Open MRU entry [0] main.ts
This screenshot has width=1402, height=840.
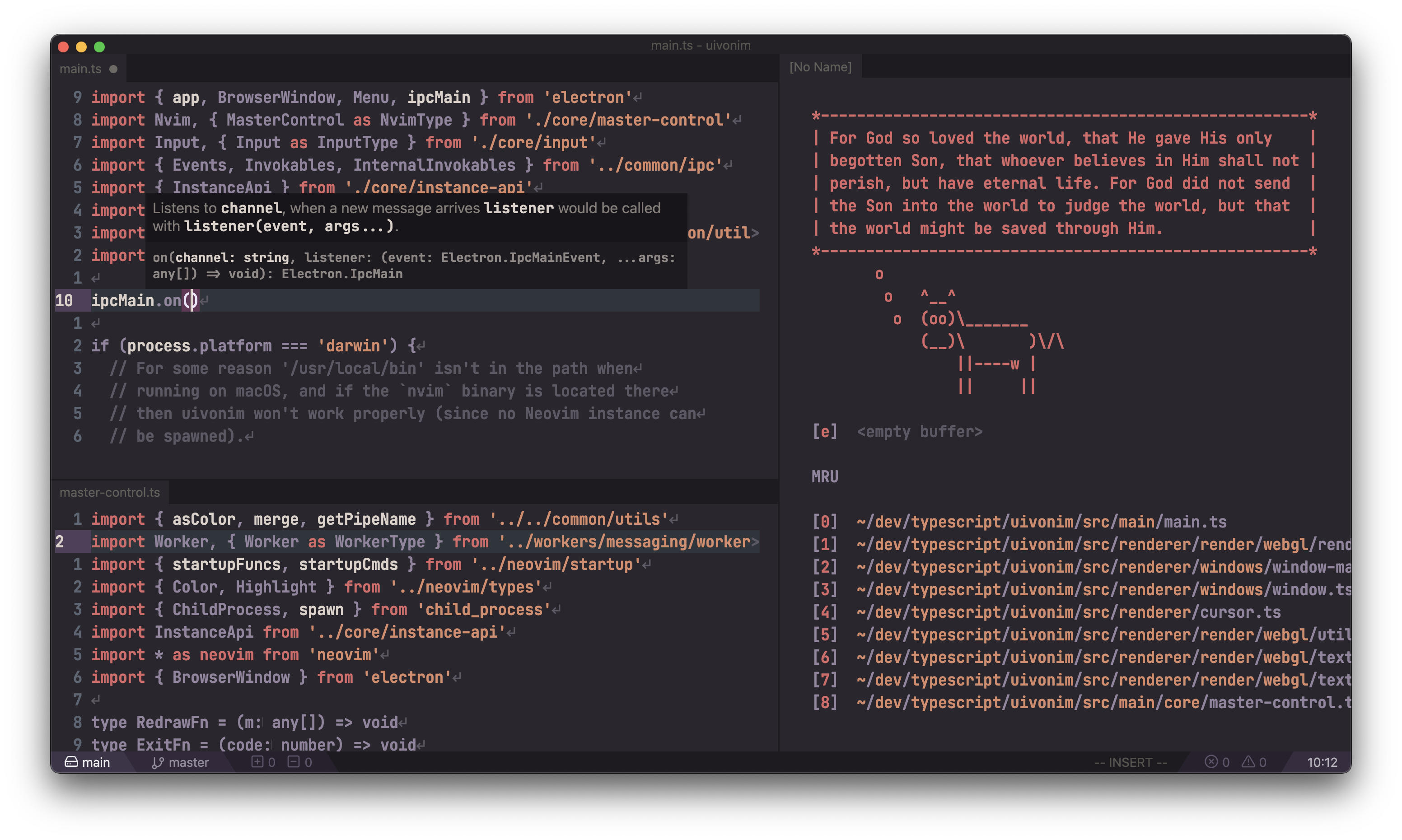click(1019, 521)
